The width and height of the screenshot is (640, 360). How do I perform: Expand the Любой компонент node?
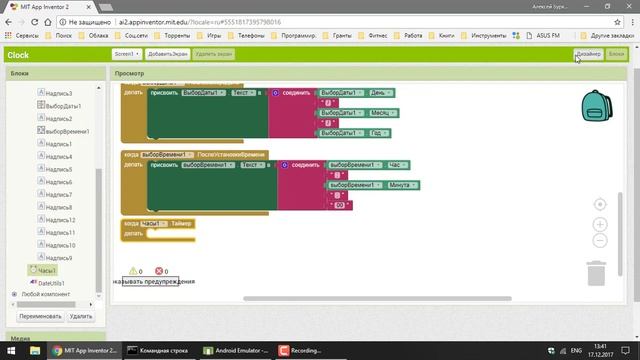pyautogui.click(x=14, y=294)
